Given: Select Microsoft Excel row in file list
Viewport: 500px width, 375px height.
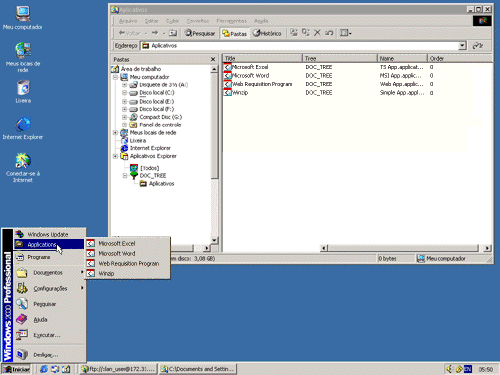Looking at the screenshot, I should 250,67.
